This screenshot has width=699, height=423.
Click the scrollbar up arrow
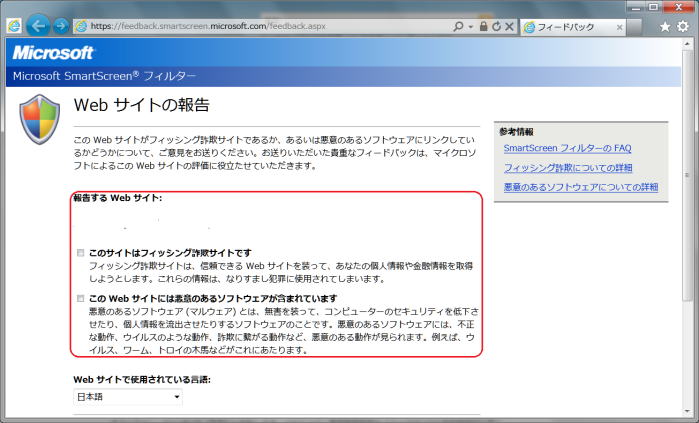click(x=687, y=44)
